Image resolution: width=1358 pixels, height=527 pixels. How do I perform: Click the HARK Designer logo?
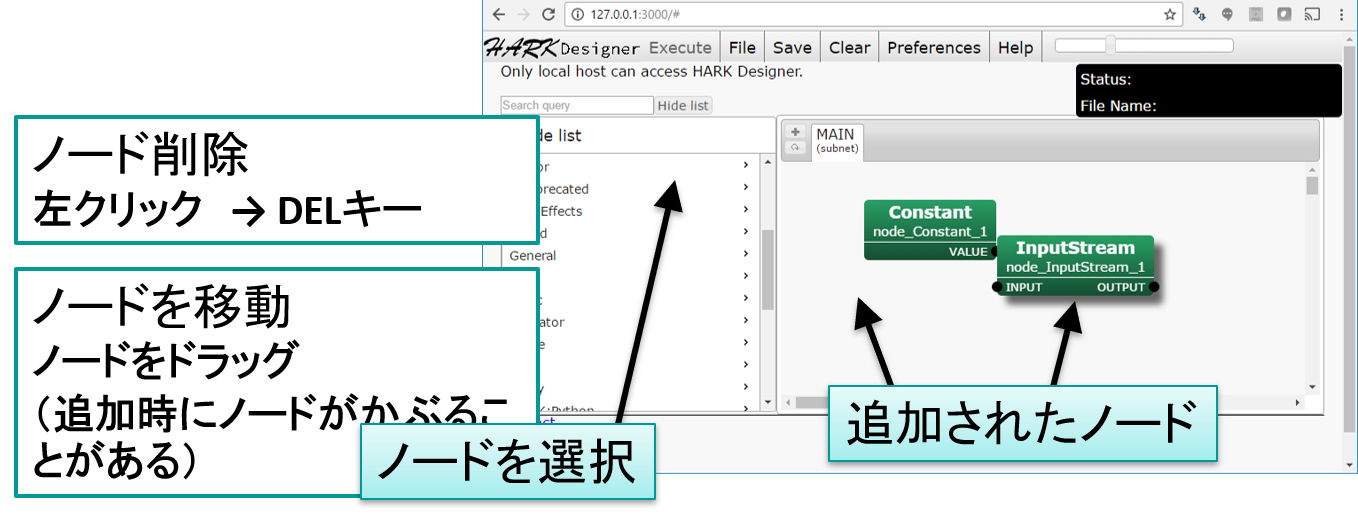point(562,48)
